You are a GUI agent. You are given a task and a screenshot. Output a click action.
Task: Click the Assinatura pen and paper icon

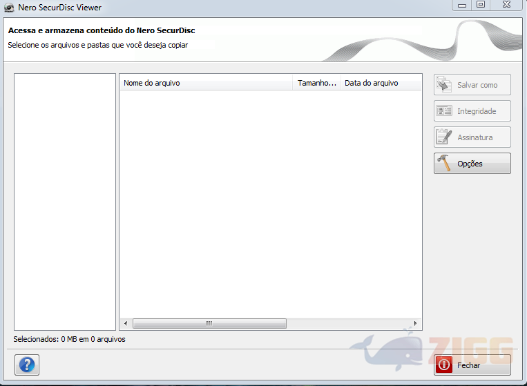tap(444, 137)
